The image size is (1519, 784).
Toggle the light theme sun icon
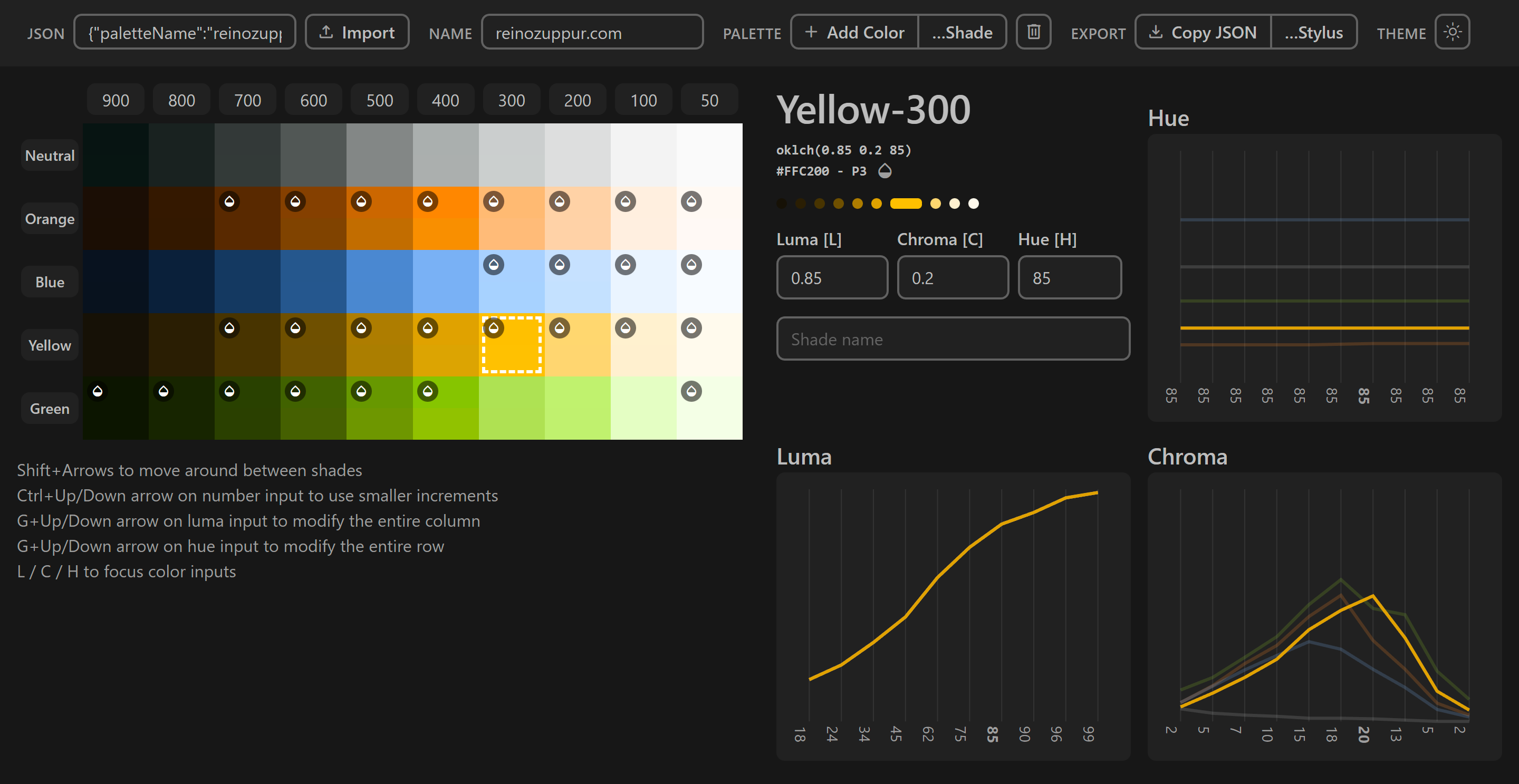click(1453, 32)
